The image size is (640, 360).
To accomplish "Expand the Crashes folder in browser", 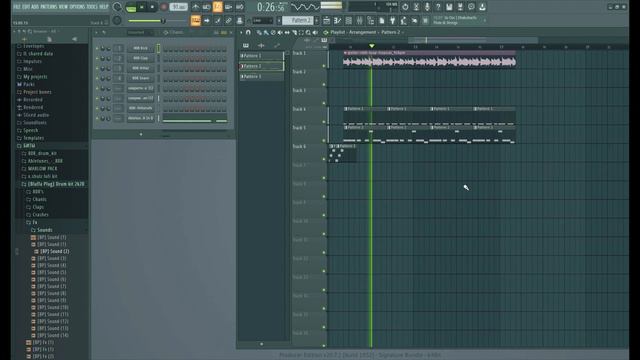I will click(40, 215).
